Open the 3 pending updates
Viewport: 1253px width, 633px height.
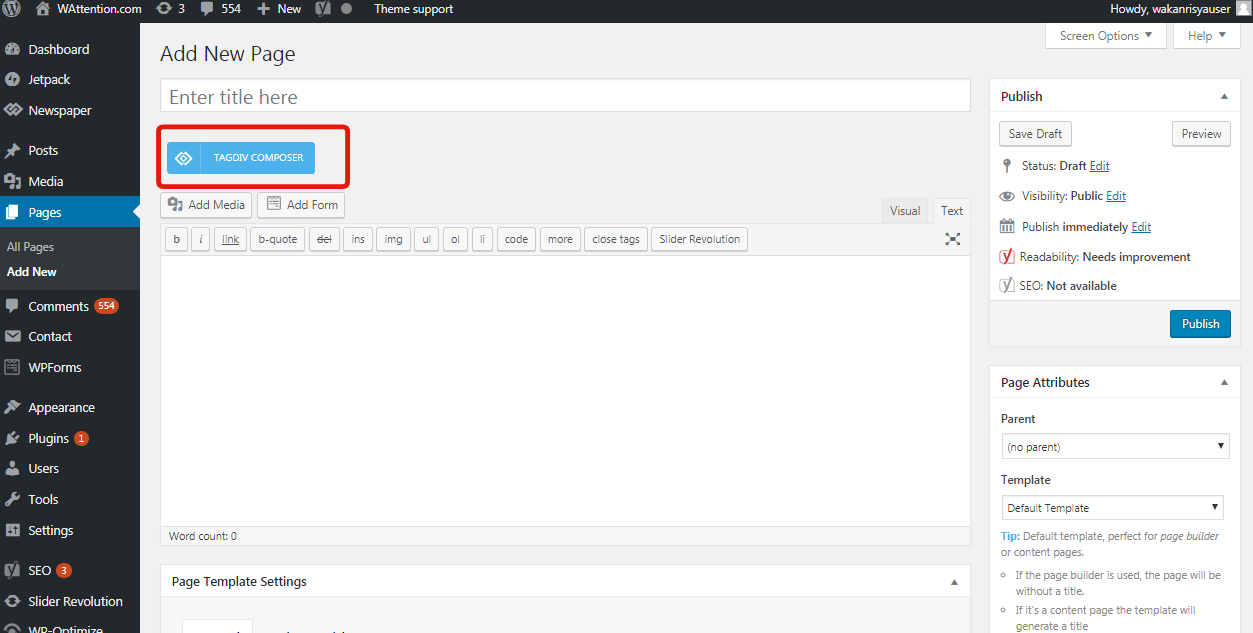pos(170,9)
